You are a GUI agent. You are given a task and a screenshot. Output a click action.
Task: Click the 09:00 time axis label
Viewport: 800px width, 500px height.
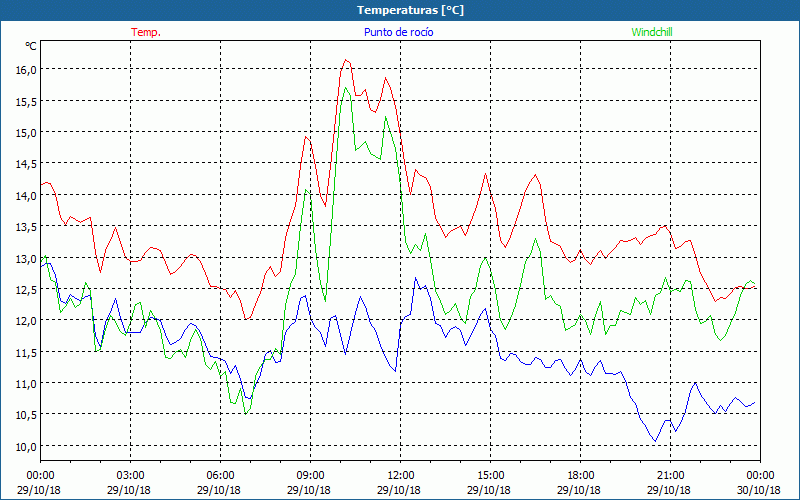pos(310,476)
